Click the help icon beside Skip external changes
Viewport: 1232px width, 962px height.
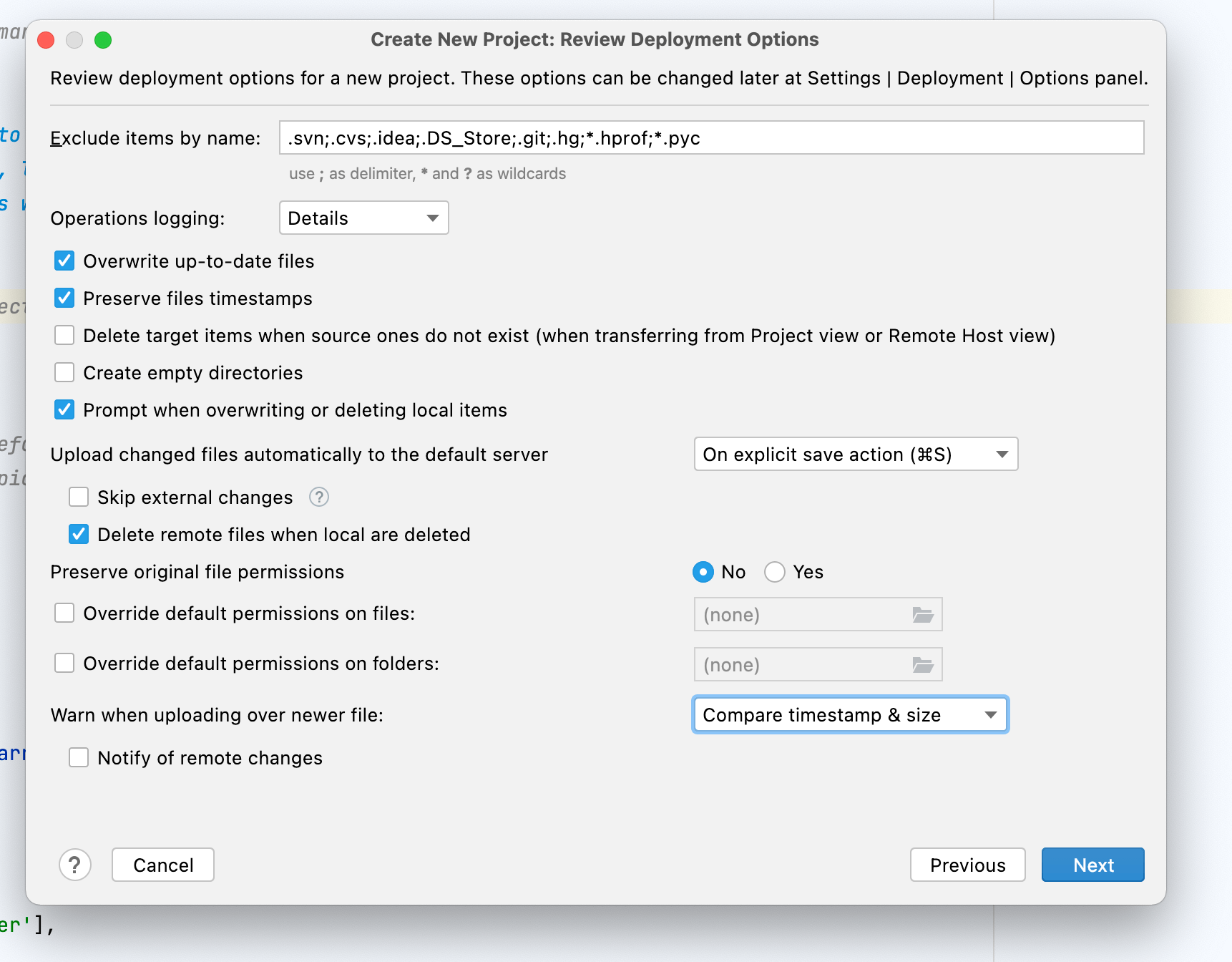pos(318,497)
